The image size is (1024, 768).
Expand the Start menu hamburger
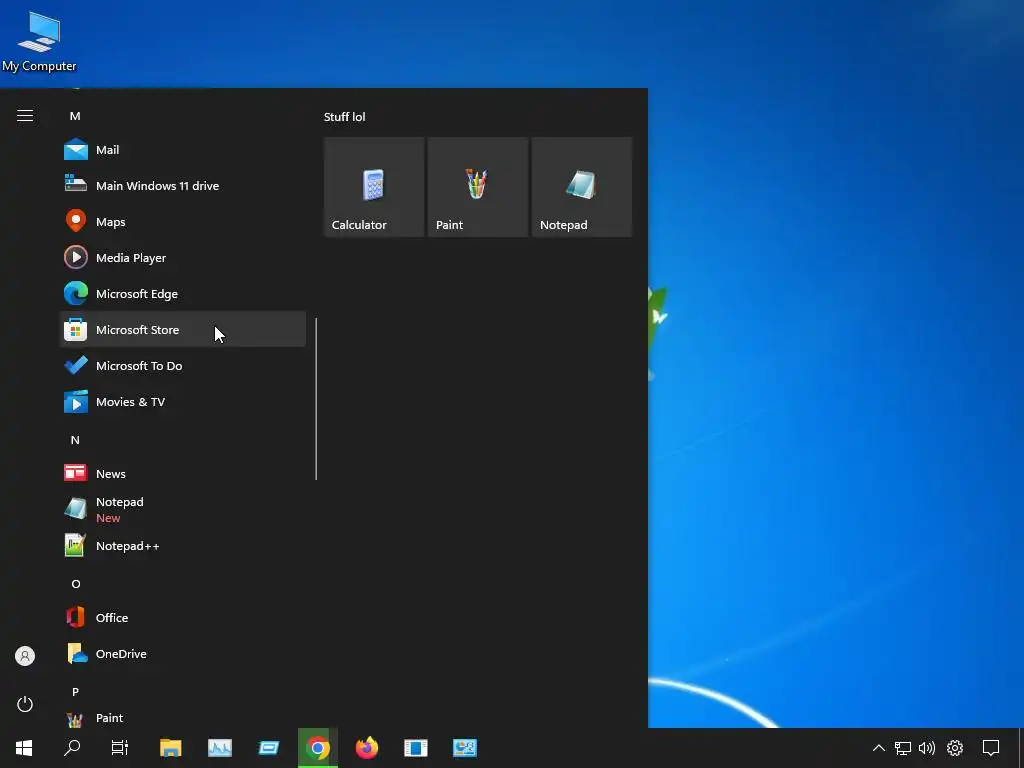click(25, 116)
